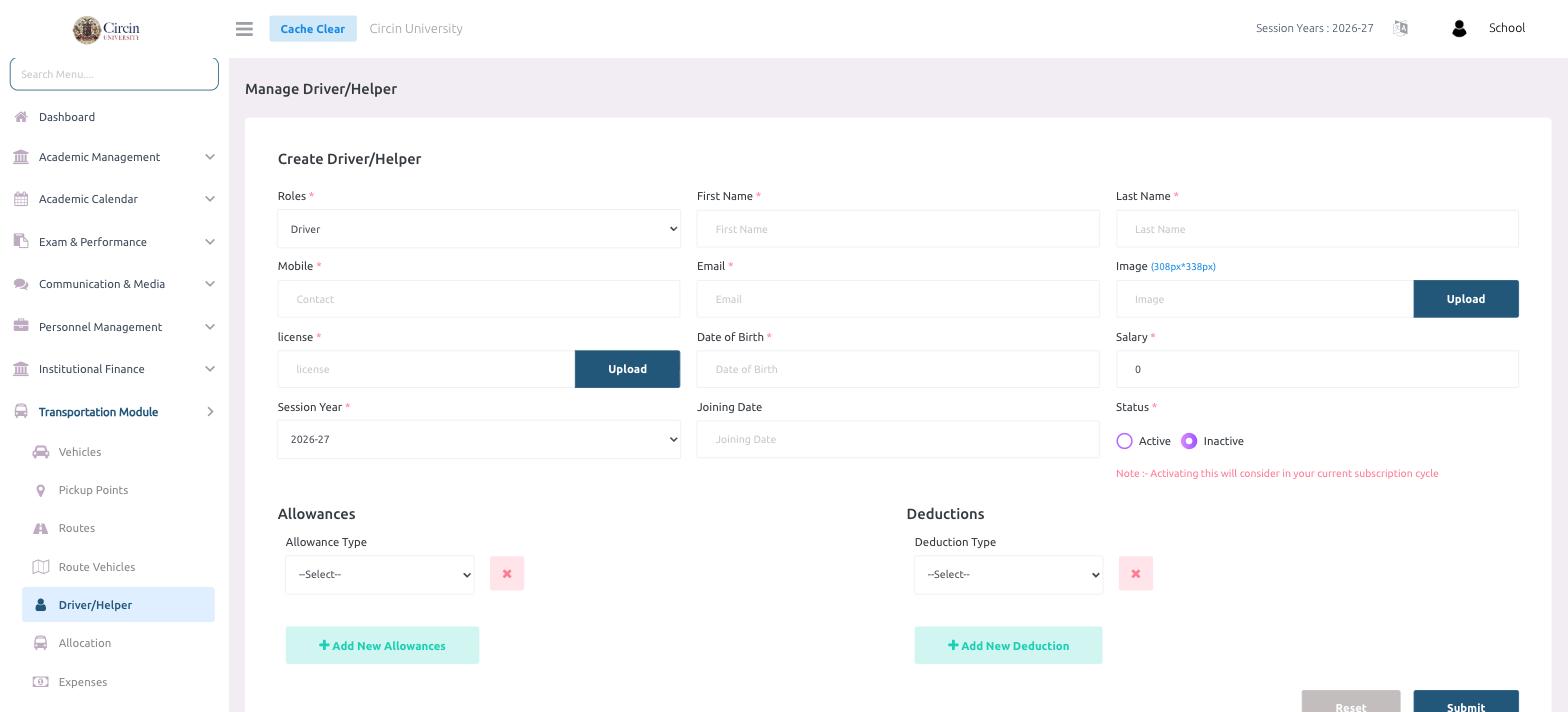Expand Communication & Media chevron
Viewport: 1568px width, 712px height.
pos(210,284)
